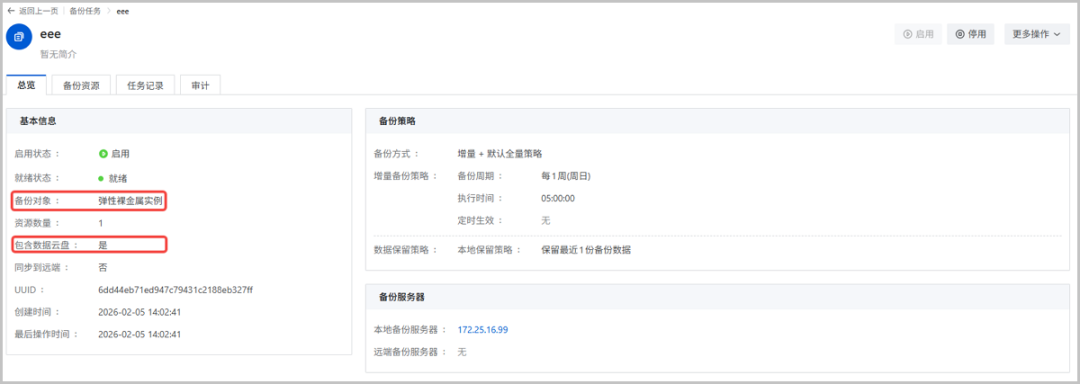Click the 暂无简介 description text
This screenshot has width=1080, height=384.
(x=58, y=54)
